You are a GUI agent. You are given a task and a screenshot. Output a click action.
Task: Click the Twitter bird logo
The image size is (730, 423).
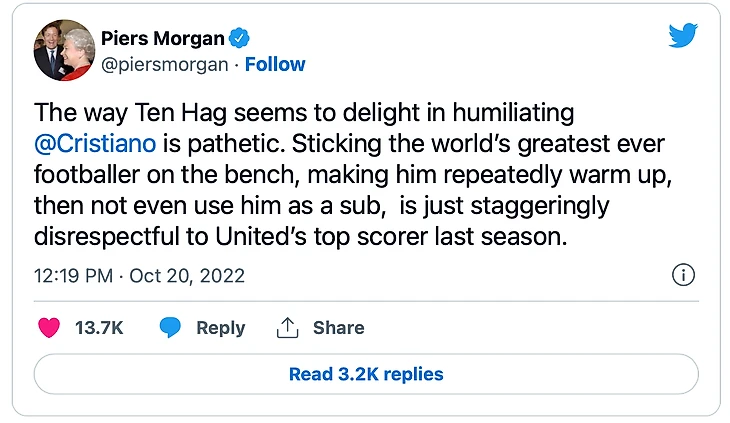tap(682, 37)
